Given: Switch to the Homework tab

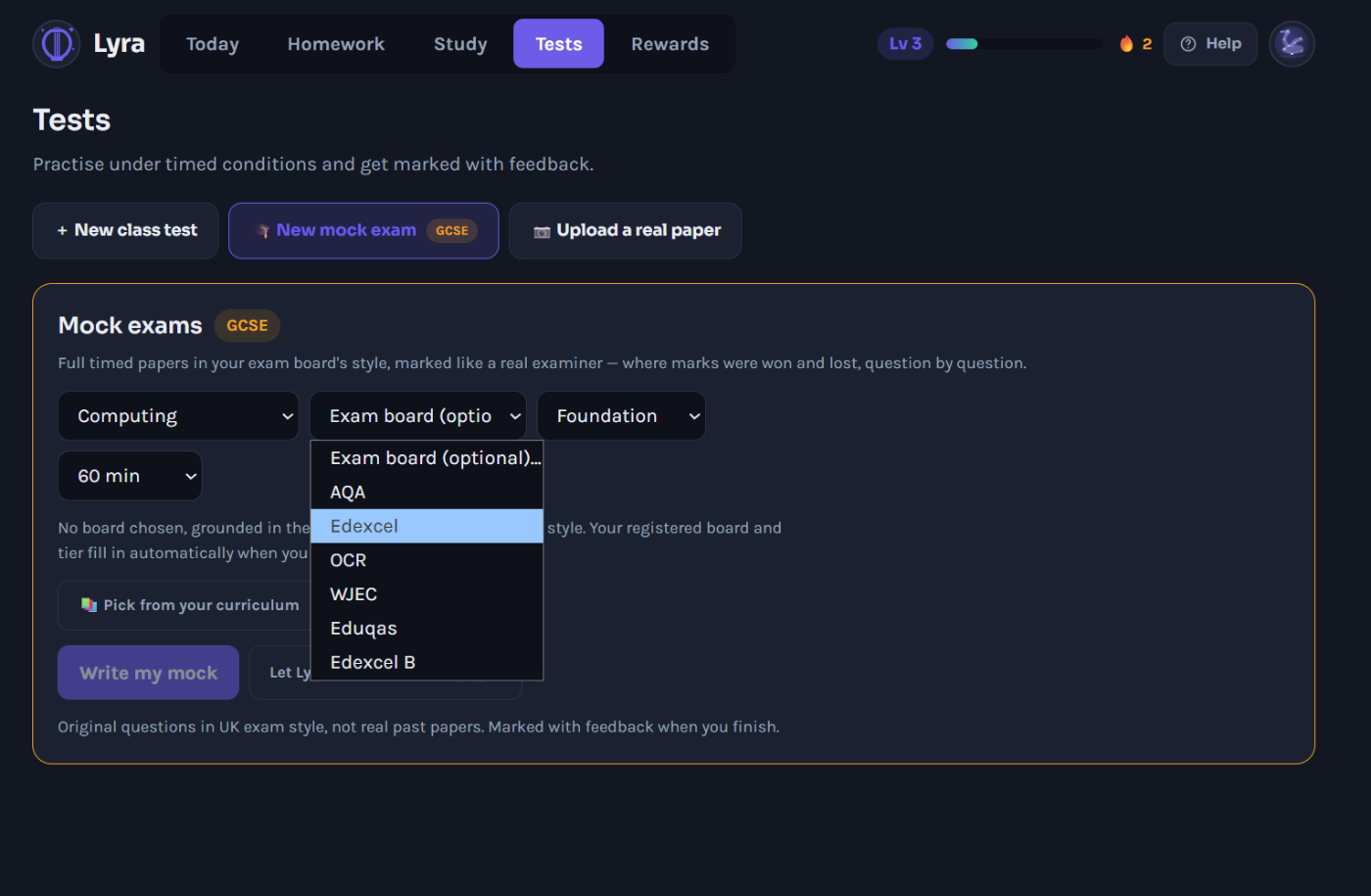Looking at the screenshot, I should pos(336,44).
